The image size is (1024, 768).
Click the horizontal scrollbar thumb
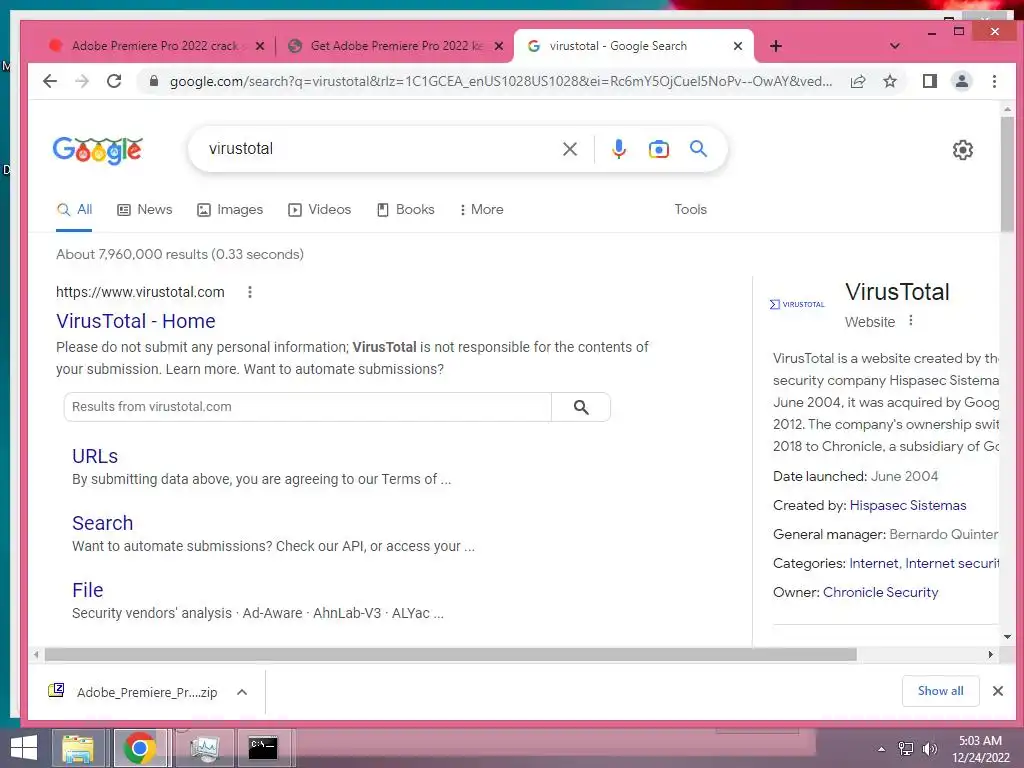pos(451,654)
